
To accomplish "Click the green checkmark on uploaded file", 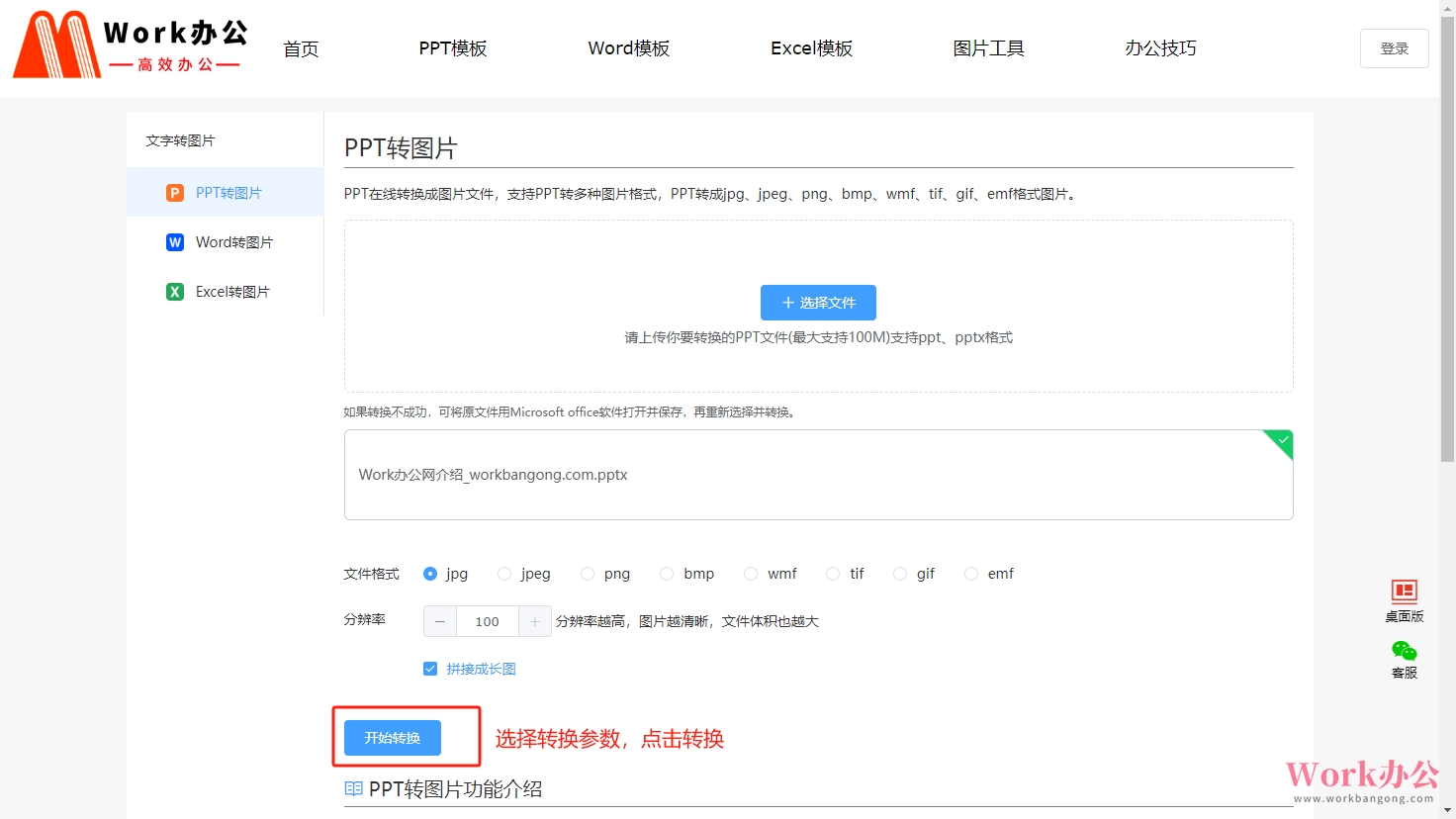I will point(1282,440).
